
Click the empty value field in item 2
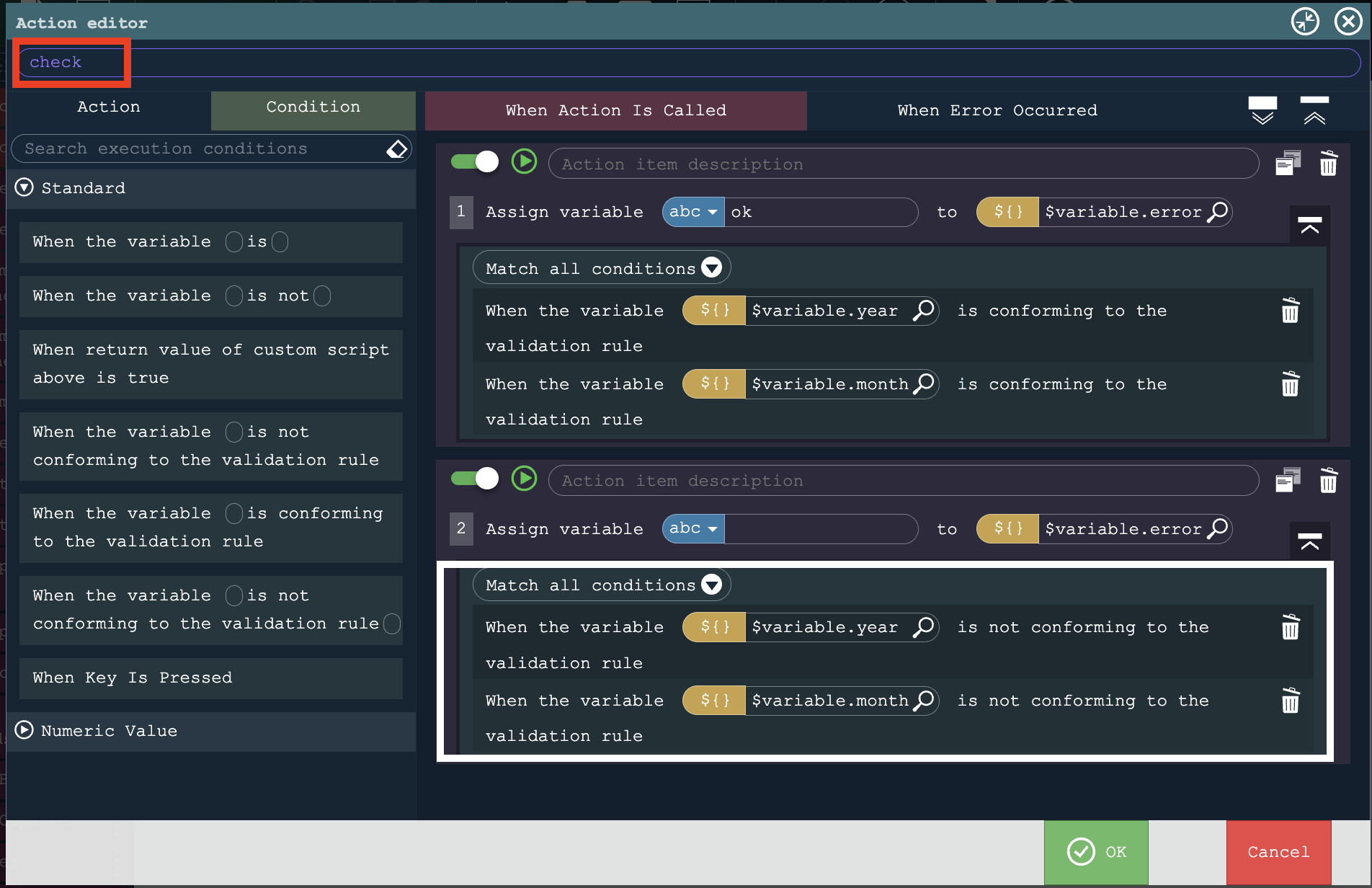(x=820, y=529)
